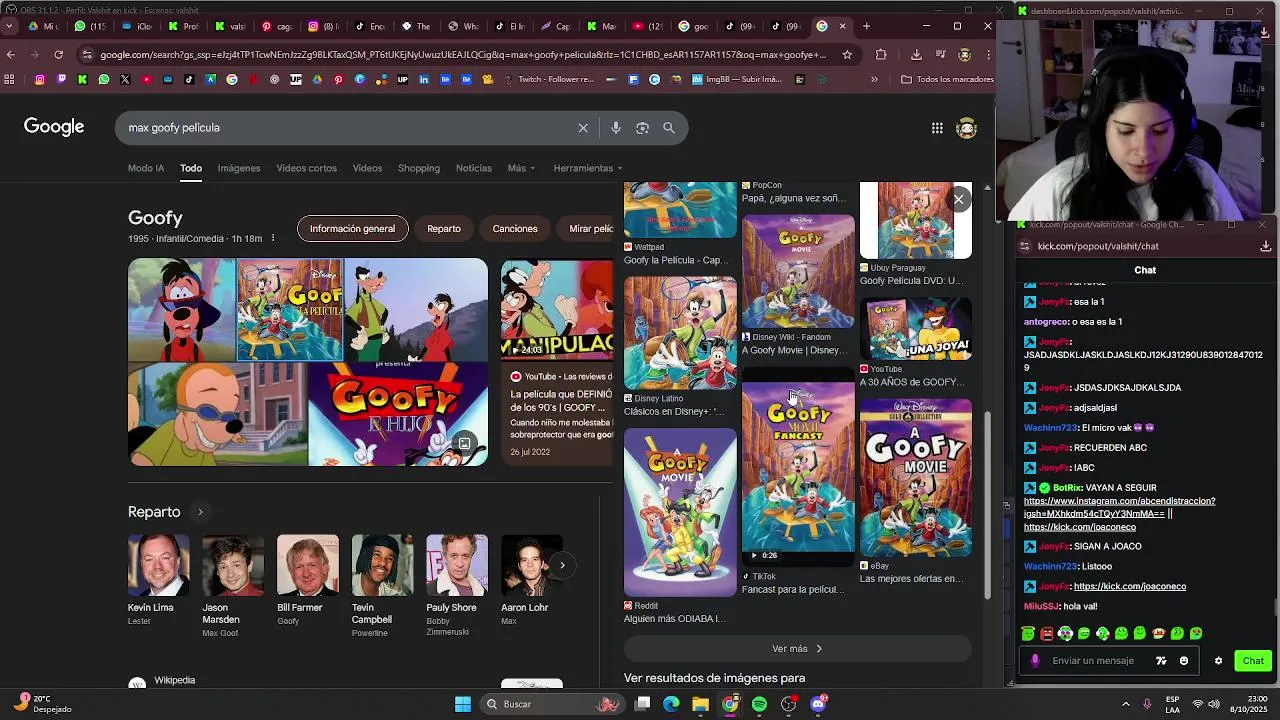Image resolution: width=1280 pixels, height=720 pixels.
Task: Open chat emoji picker smiley
Action: coord(1184,661)
